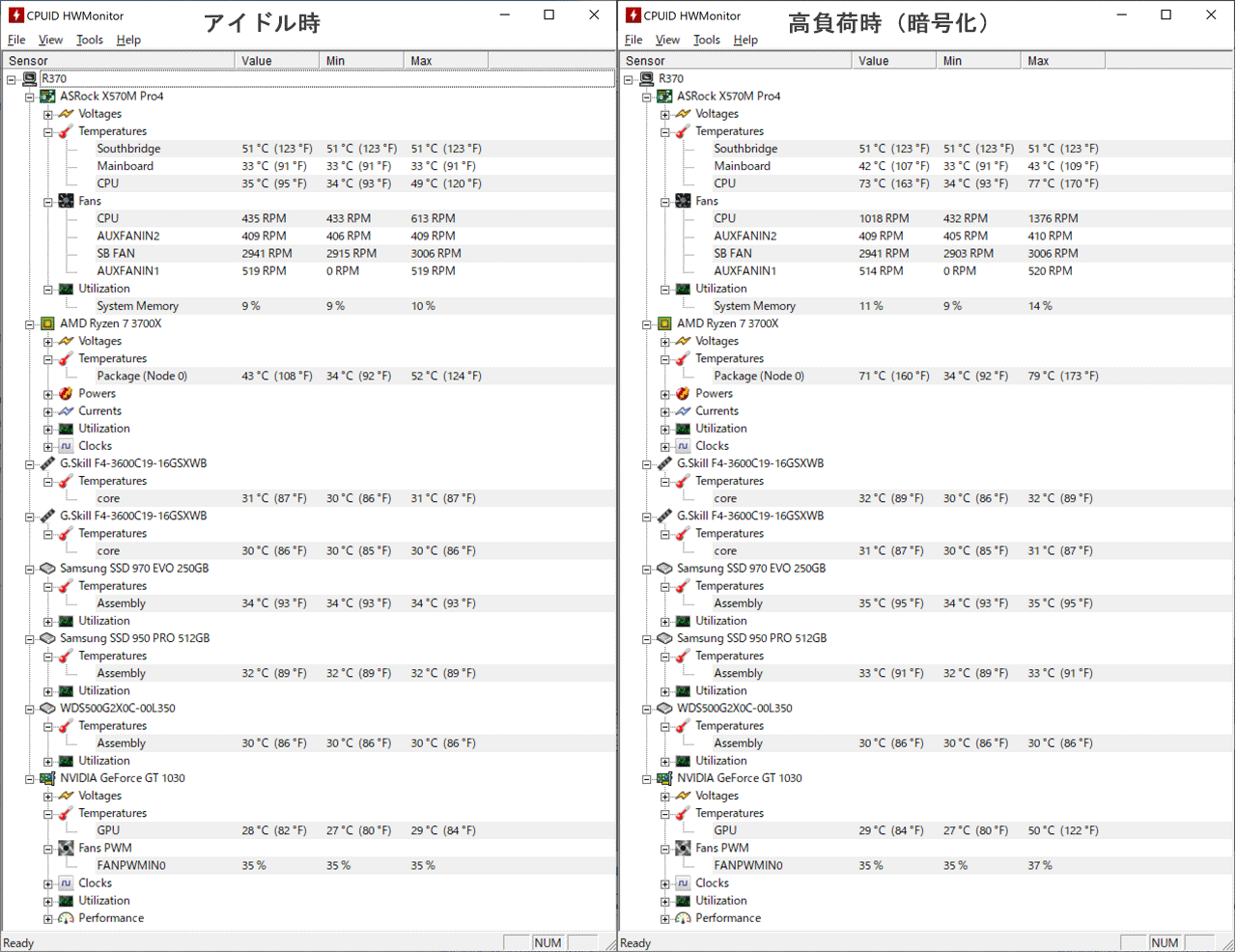Select the ASRock X570M Pro4 motherboard icon, right window
Viewport: 1236px width, 952px height.
[x=664, y=97]
